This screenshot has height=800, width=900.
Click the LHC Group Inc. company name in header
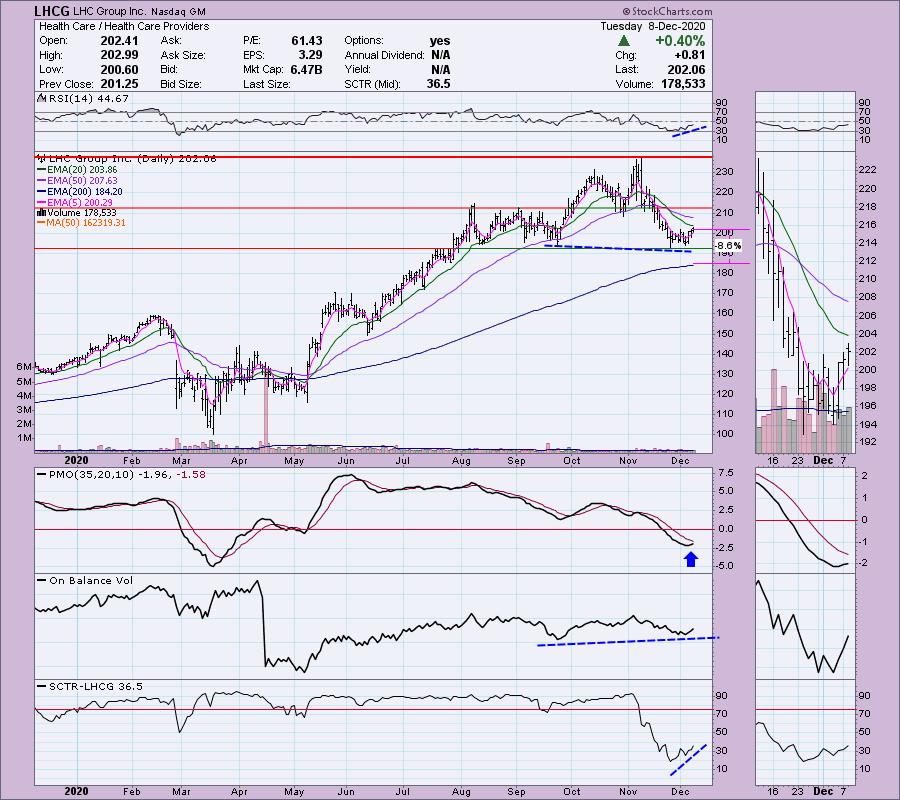point(110,11)
